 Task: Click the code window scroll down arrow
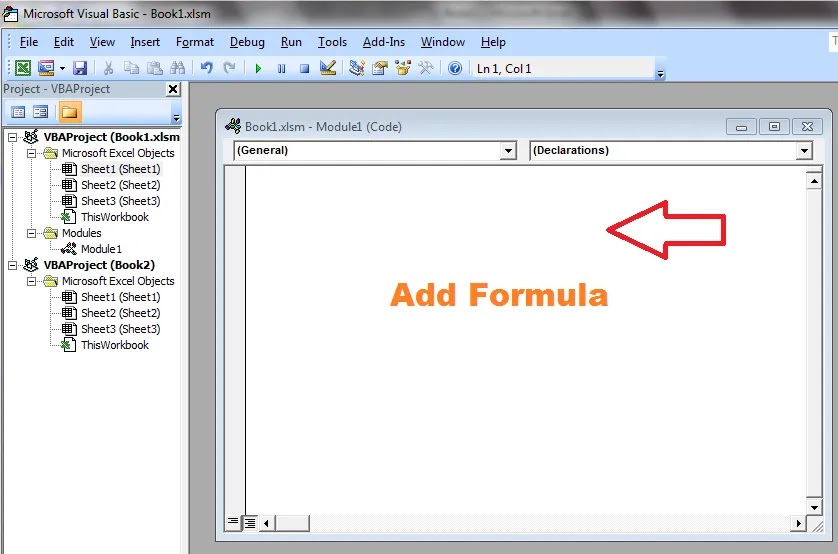[814, 508]
